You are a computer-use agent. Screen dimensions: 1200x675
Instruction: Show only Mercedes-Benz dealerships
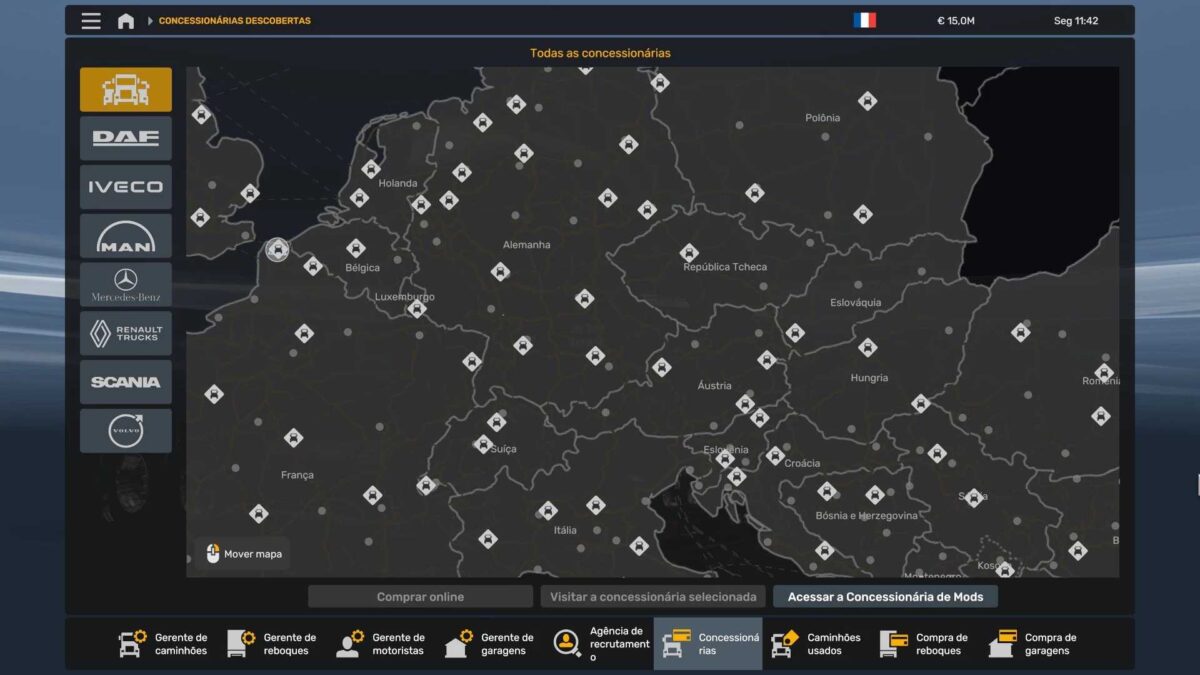point(126,285)
